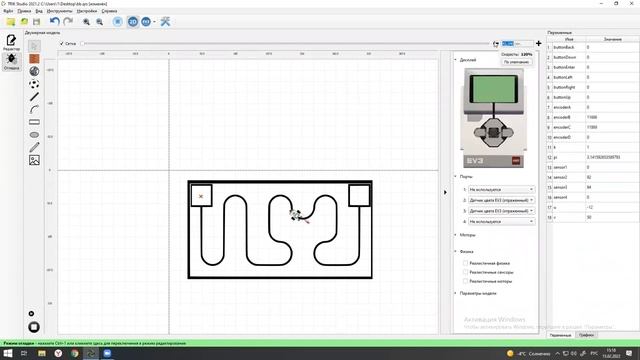Image resolution: width=640 pixels, height=360 pixels.
Task: Open port 2 color sensor dropdown
Action: click(x=501, y=200)
